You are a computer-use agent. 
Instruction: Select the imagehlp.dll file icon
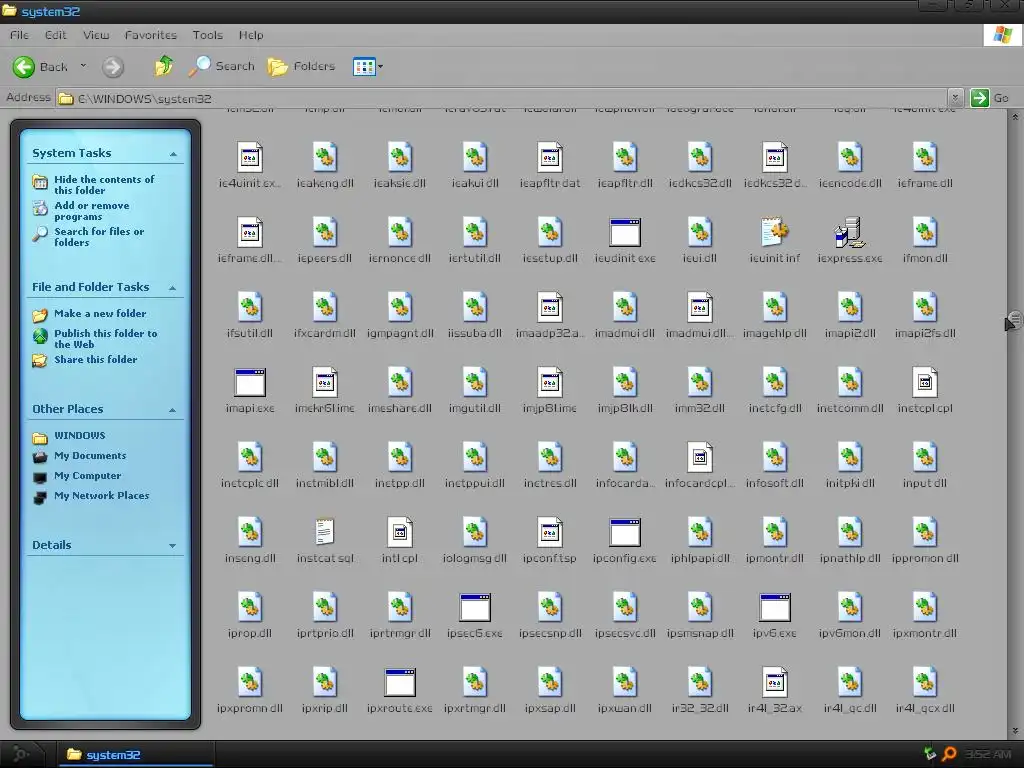[x=775, y=307]
